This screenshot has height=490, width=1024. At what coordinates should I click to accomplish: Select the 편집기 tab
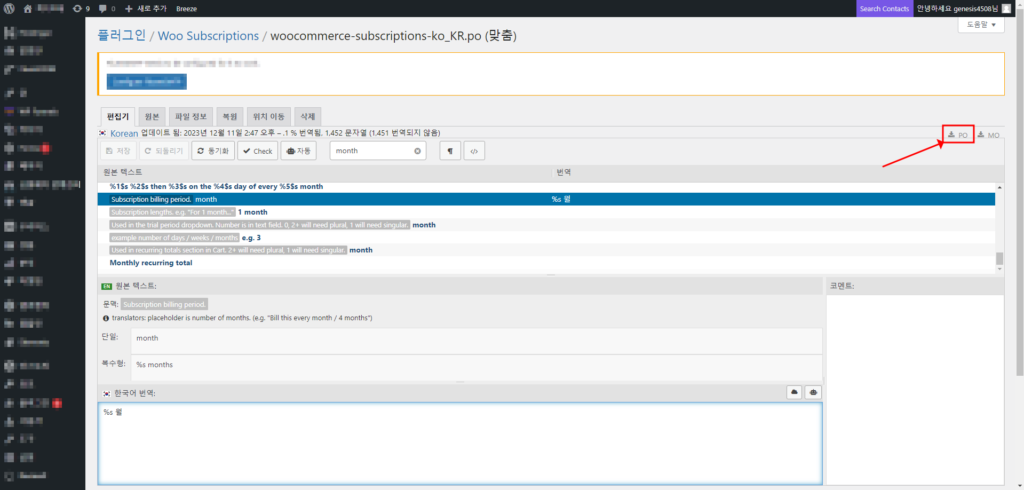click(x=118, y=116)
